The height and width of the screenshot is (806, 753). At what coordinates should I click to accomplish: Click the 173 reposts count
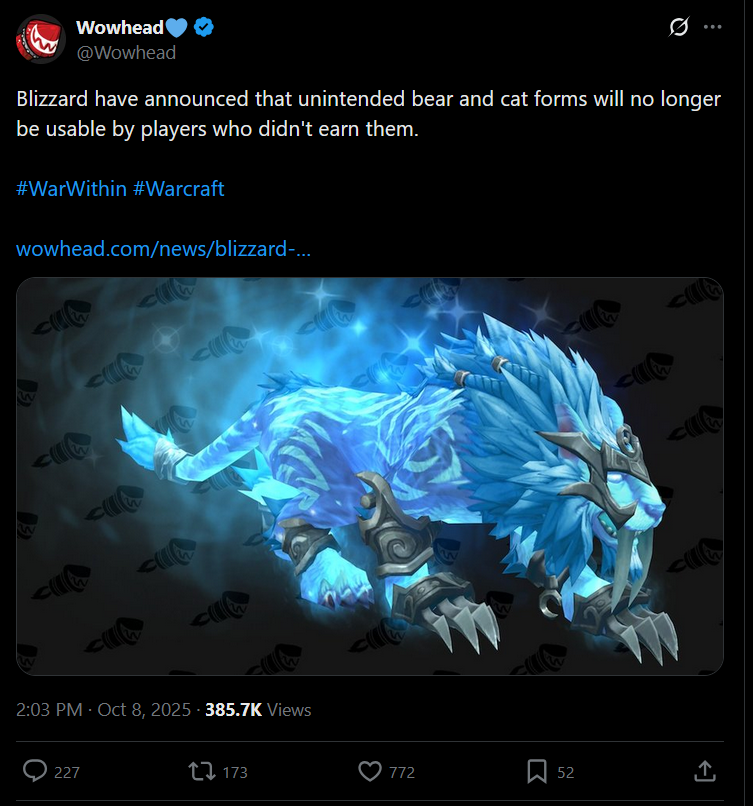click(235, 772)
